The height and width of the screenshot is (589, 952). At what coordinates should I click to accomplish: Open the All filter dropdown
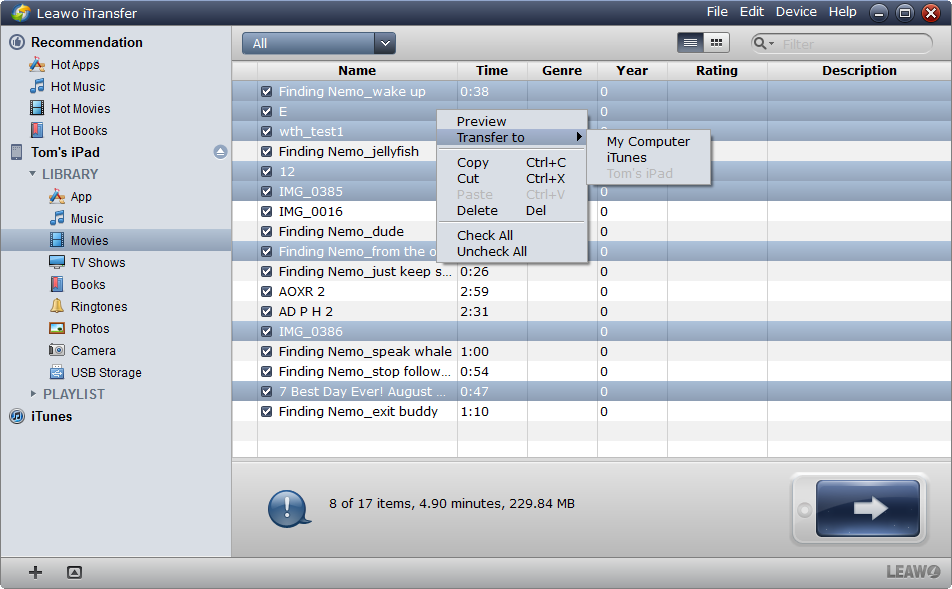[x=319, y=43]
